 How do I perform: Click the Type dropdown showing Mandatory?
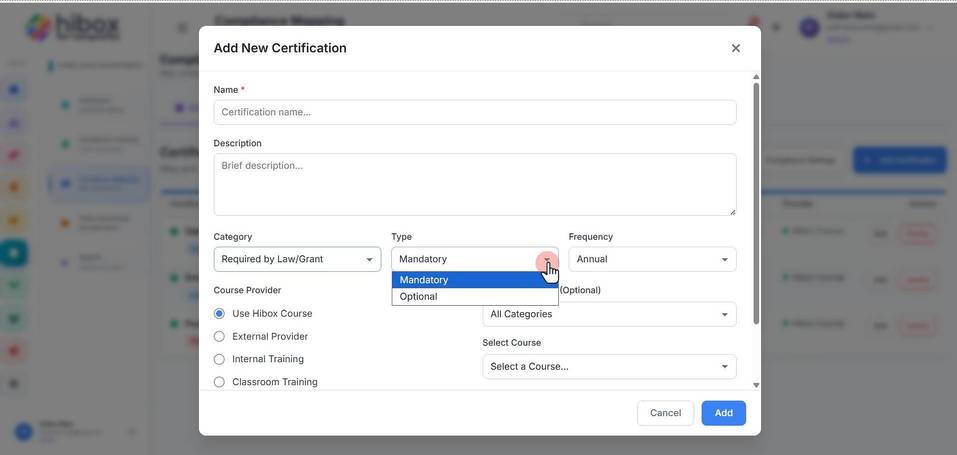tap(475, 259)
